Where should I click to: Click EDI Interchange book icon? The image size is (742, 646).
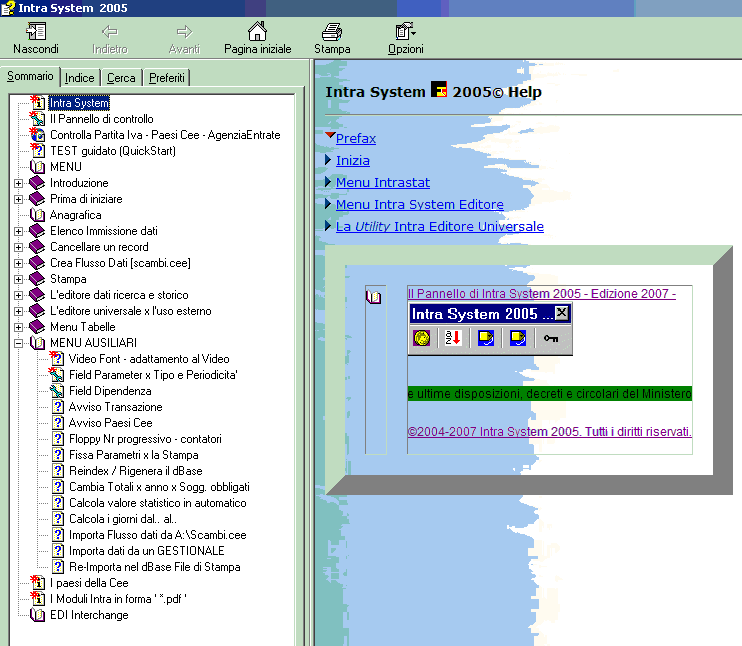pos(37,615)
